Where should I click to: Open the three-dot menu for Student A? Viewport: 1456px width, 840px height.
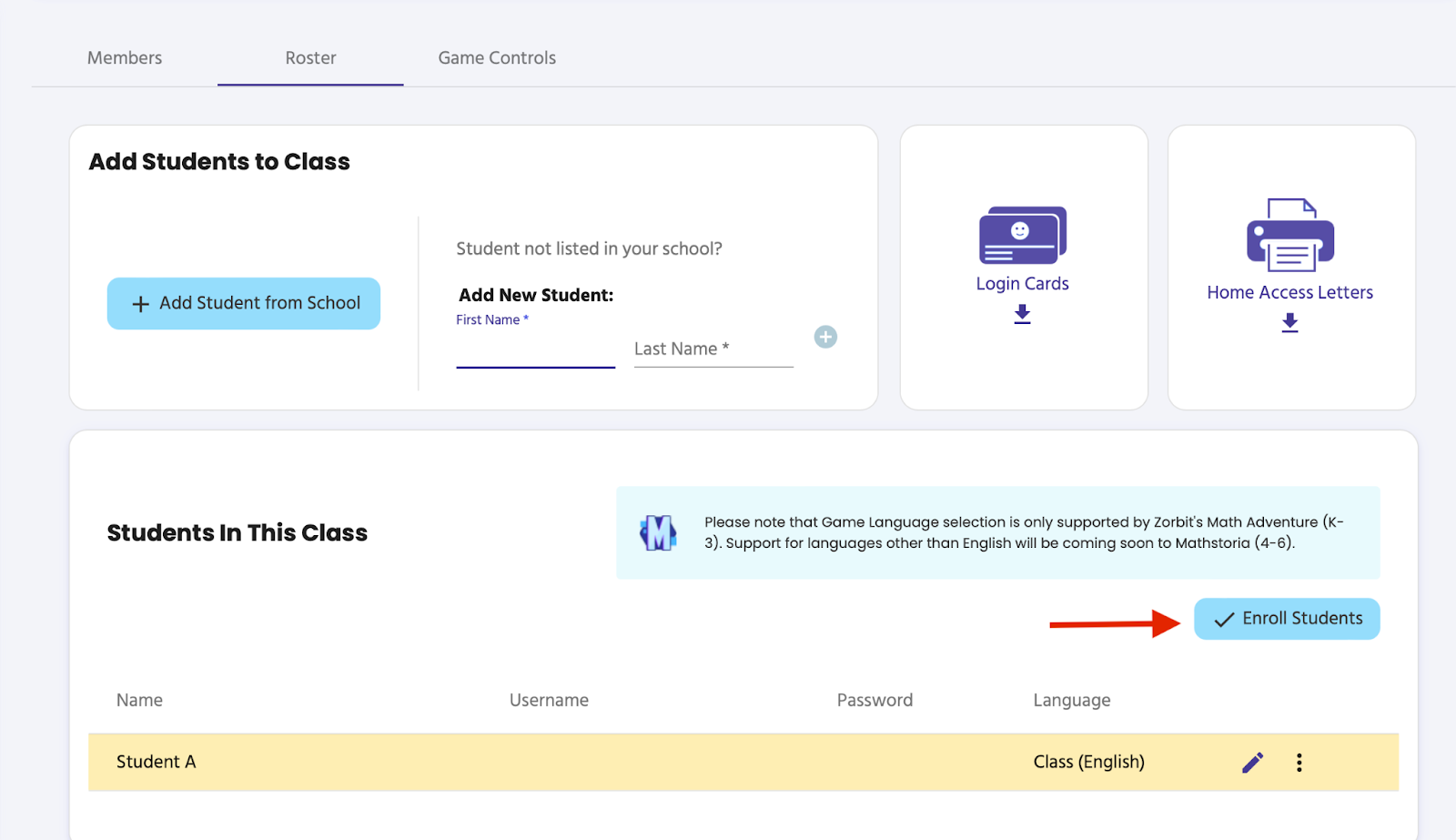(x=1299, y=762)
